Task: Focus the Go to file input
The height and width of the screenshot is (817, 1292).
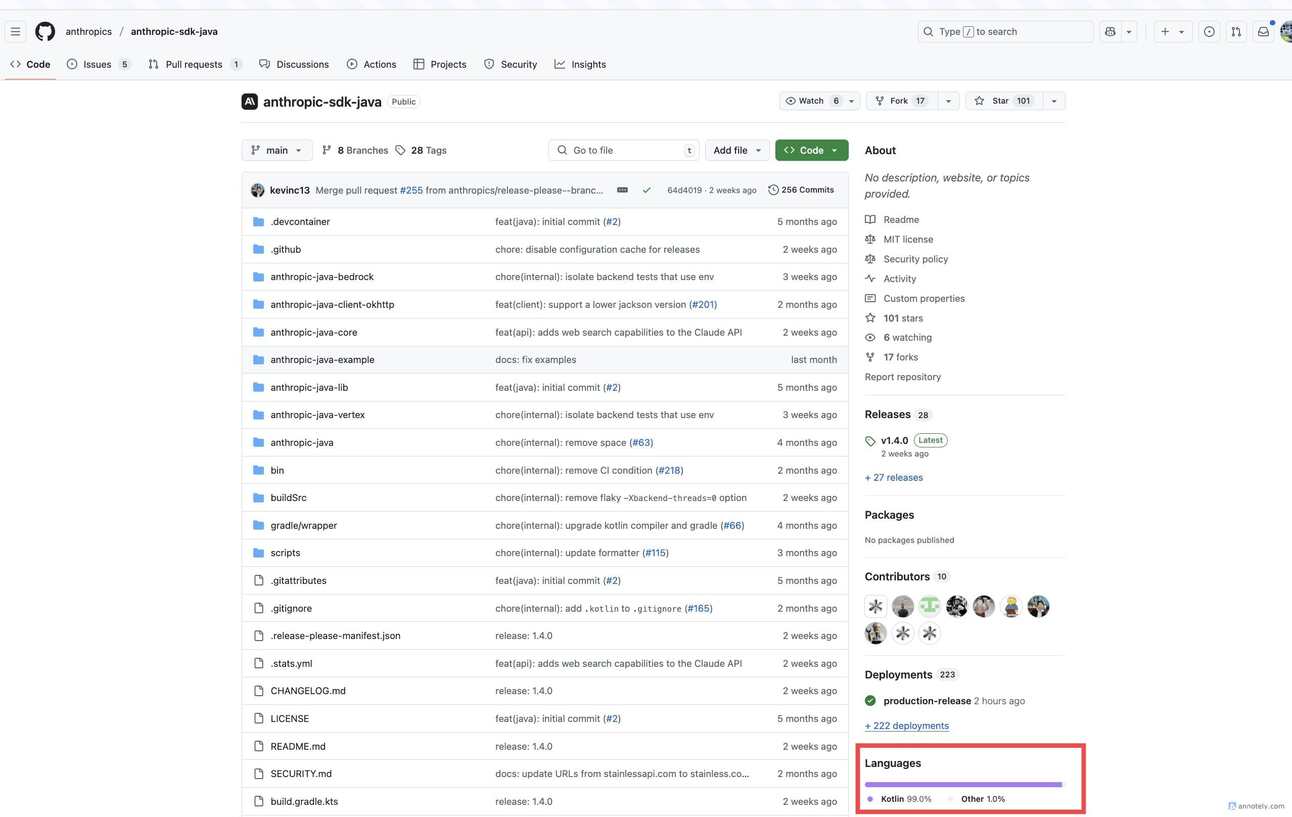Action: click(625, 150)
